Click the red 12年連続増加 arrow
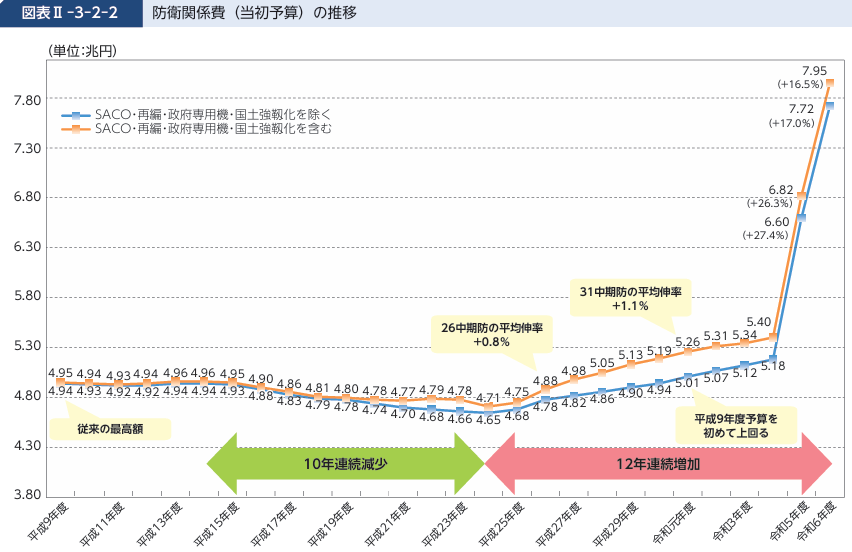The width and height of the screenshot is (852, 552). point(659,464)
